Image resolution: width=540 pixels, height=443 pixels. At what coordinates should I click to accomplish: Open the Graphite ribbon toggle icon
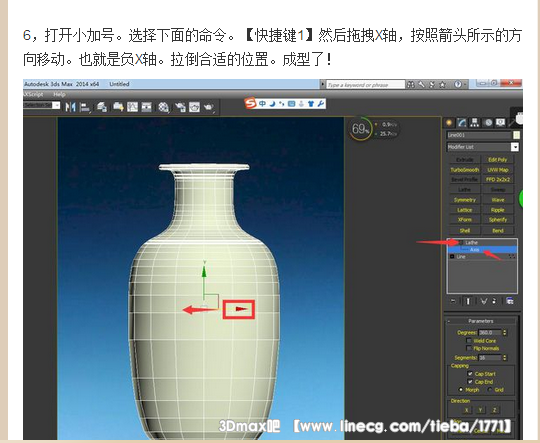pos(118,107)
